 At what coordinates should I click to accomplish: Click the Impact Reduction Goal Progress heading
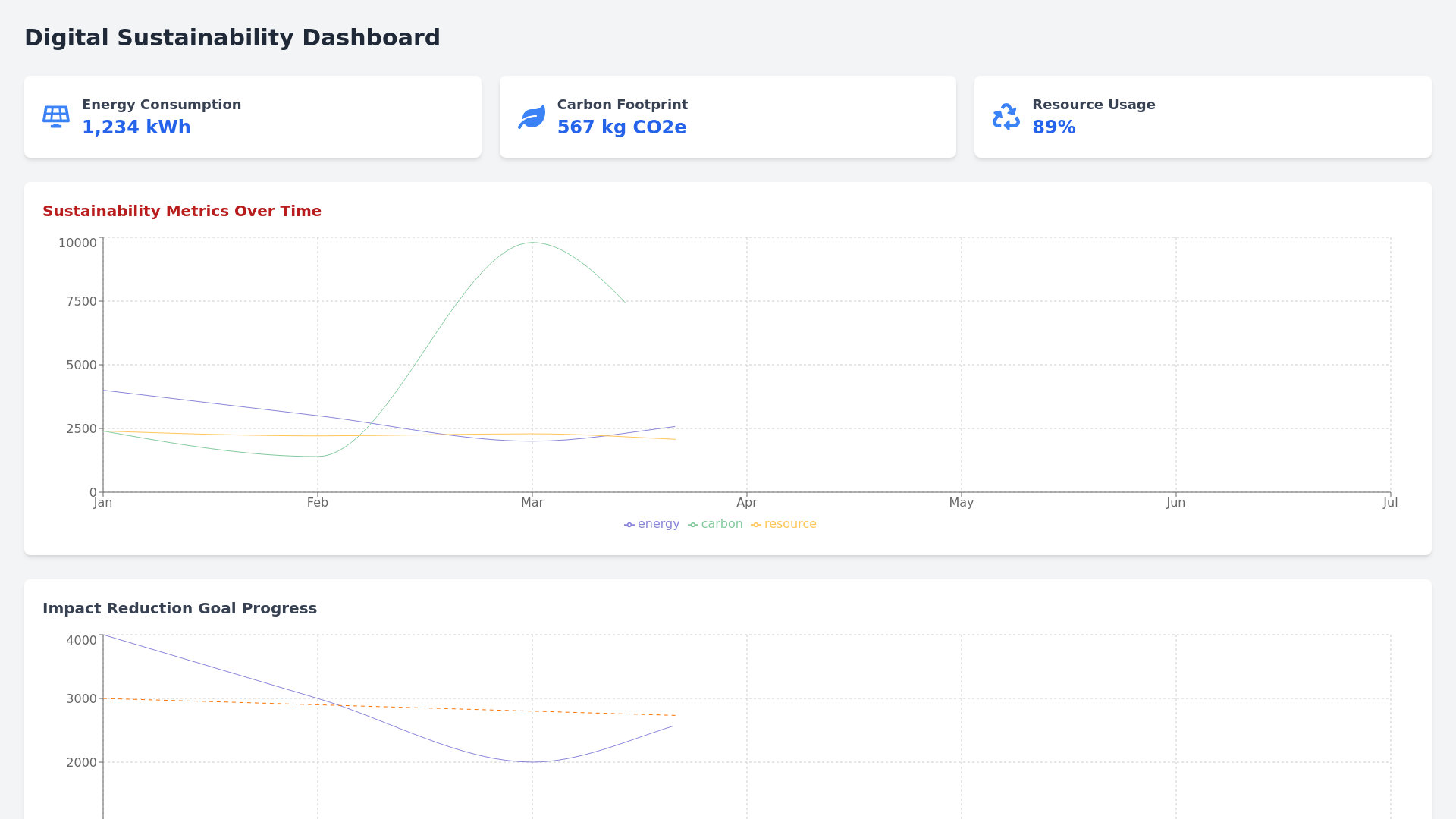click(x=180, y=608)
